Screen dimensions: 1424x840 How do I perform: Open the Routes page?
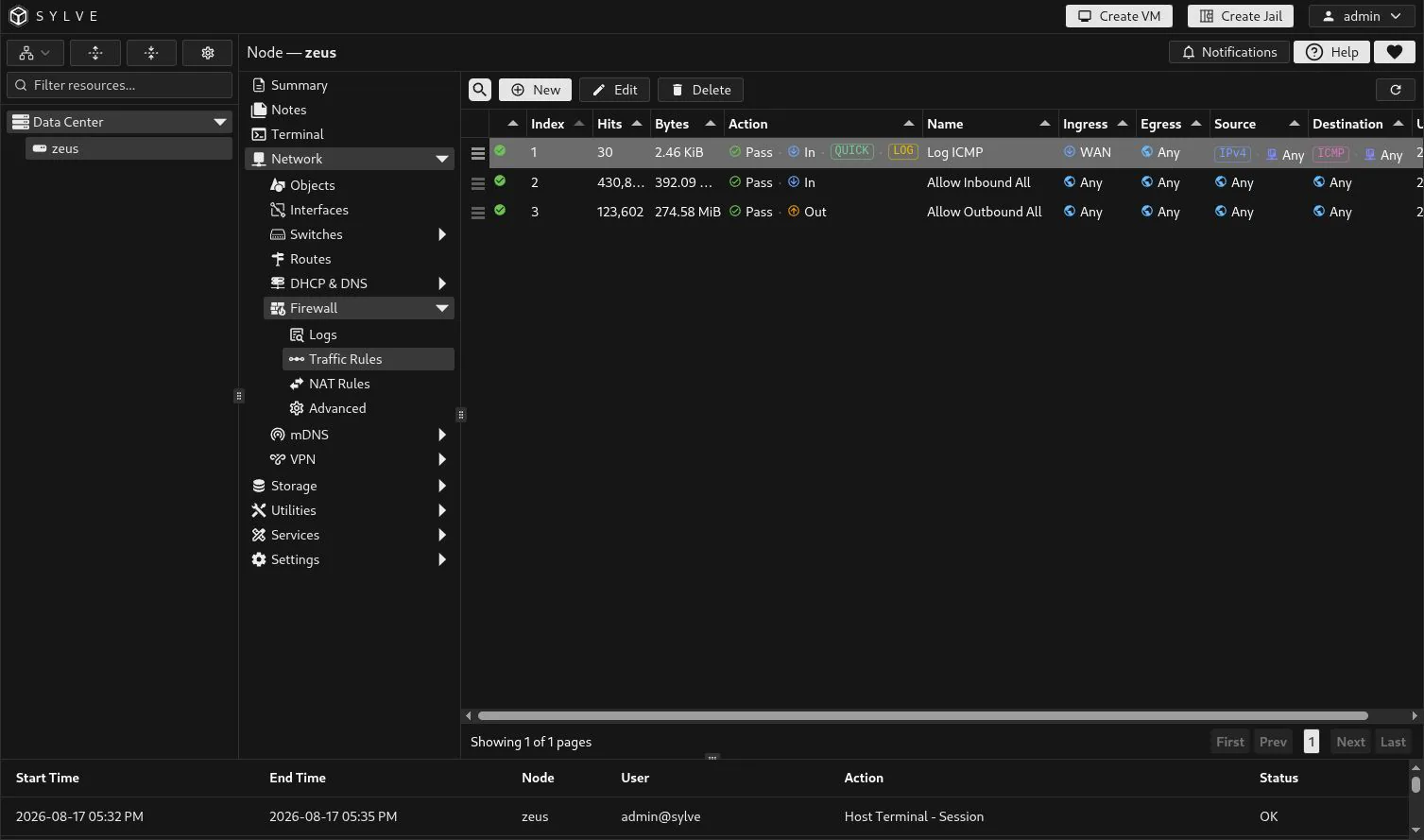[x=310, y=259]
